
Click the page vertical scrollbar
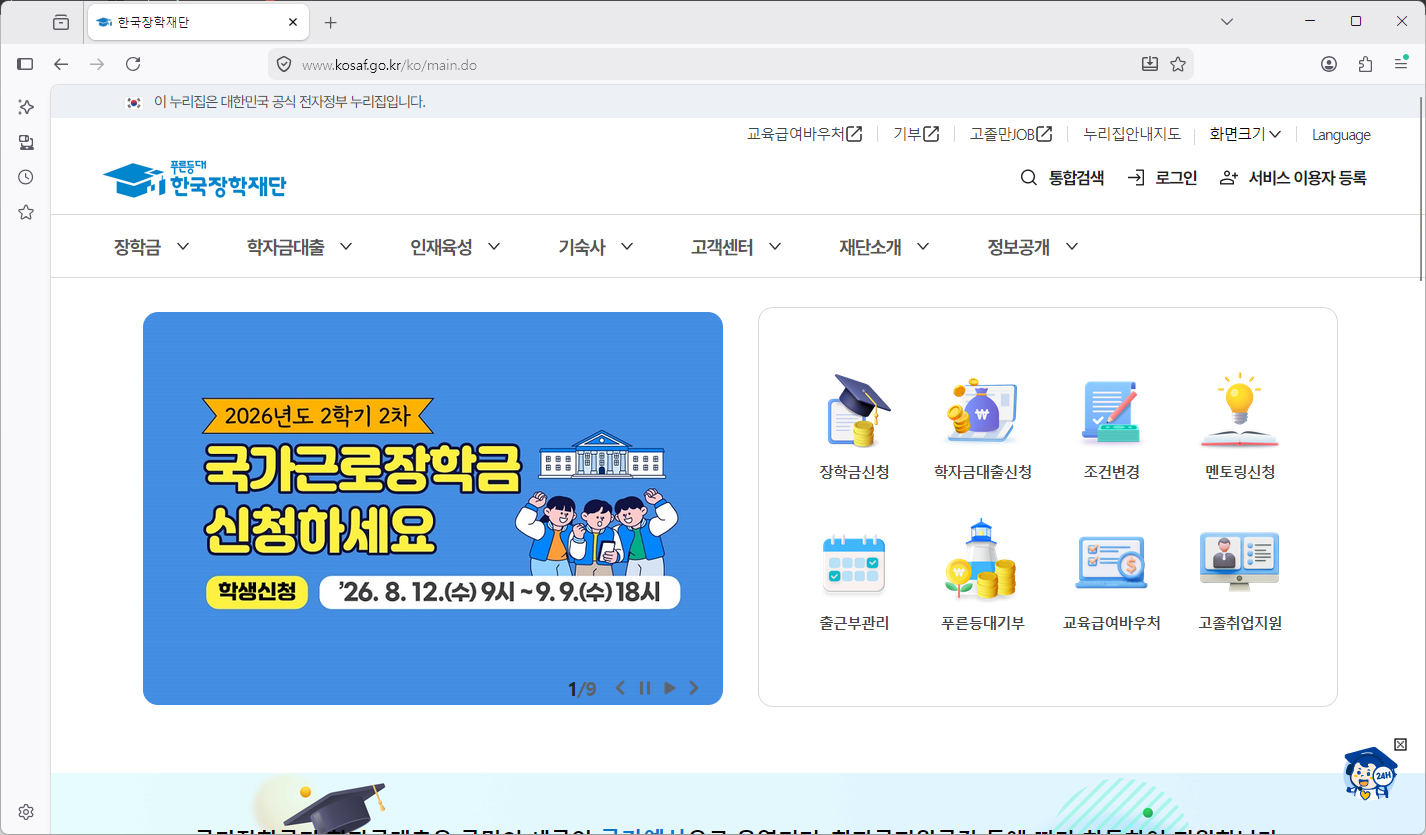point(1420,190)
